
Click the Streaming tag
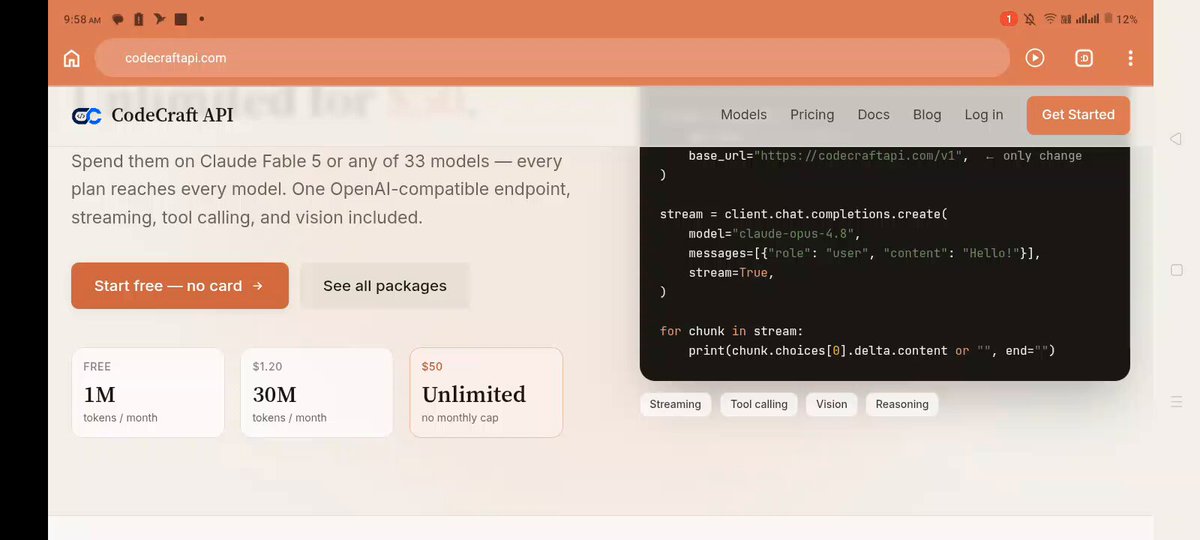click(x=675, y=404)
